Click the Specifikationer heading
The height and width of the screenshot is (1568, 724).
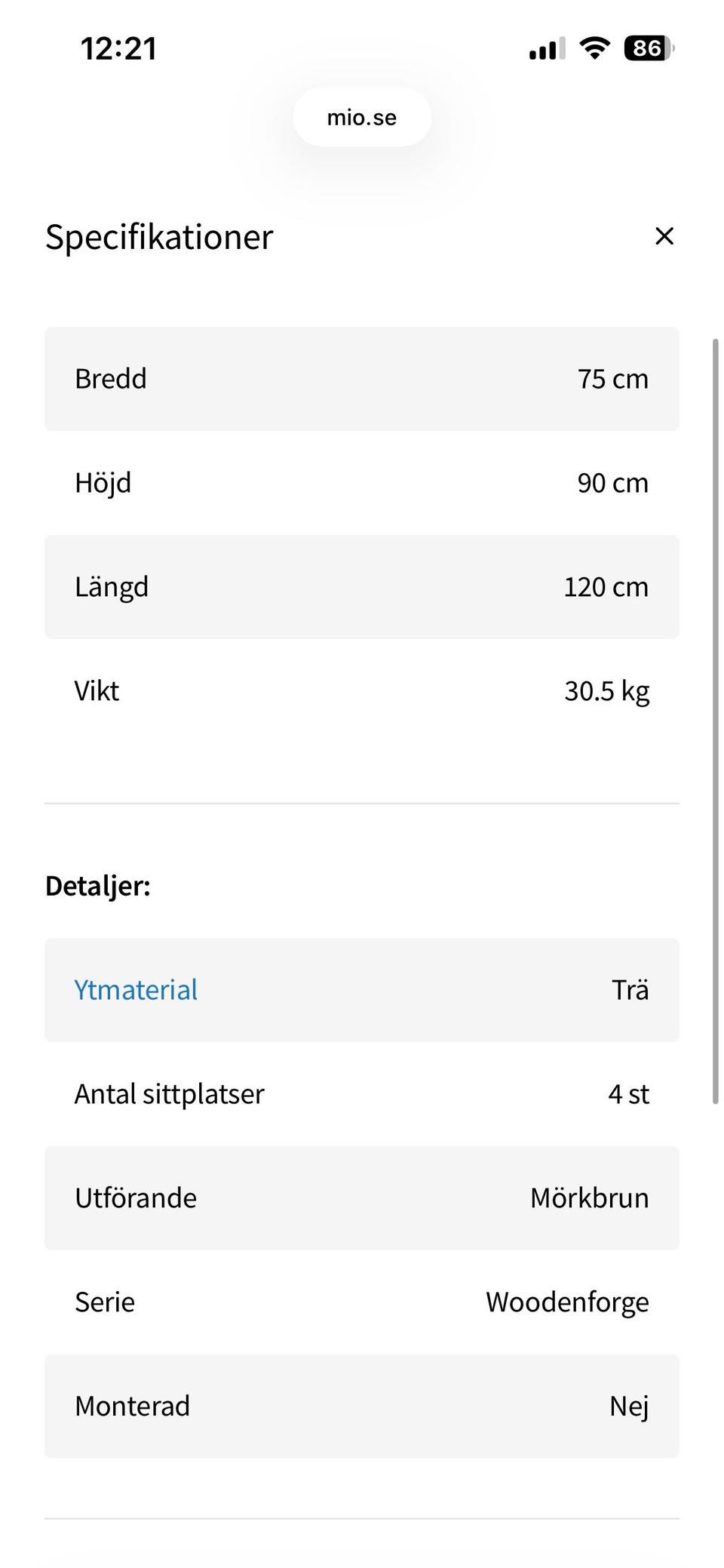coord(159,237)
